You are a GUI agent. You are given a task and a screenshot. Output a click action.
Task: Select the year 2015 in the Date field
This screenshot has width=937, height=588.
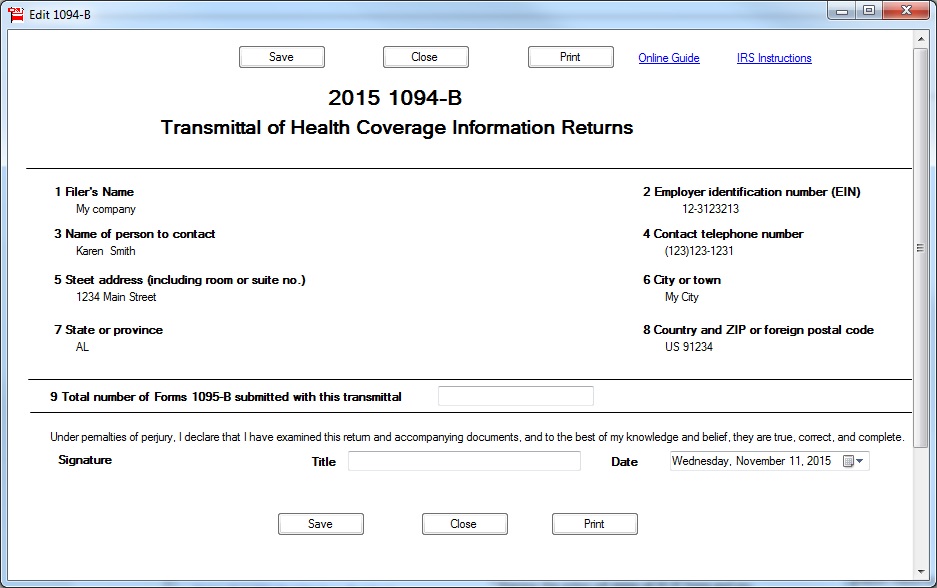(819, 461)
